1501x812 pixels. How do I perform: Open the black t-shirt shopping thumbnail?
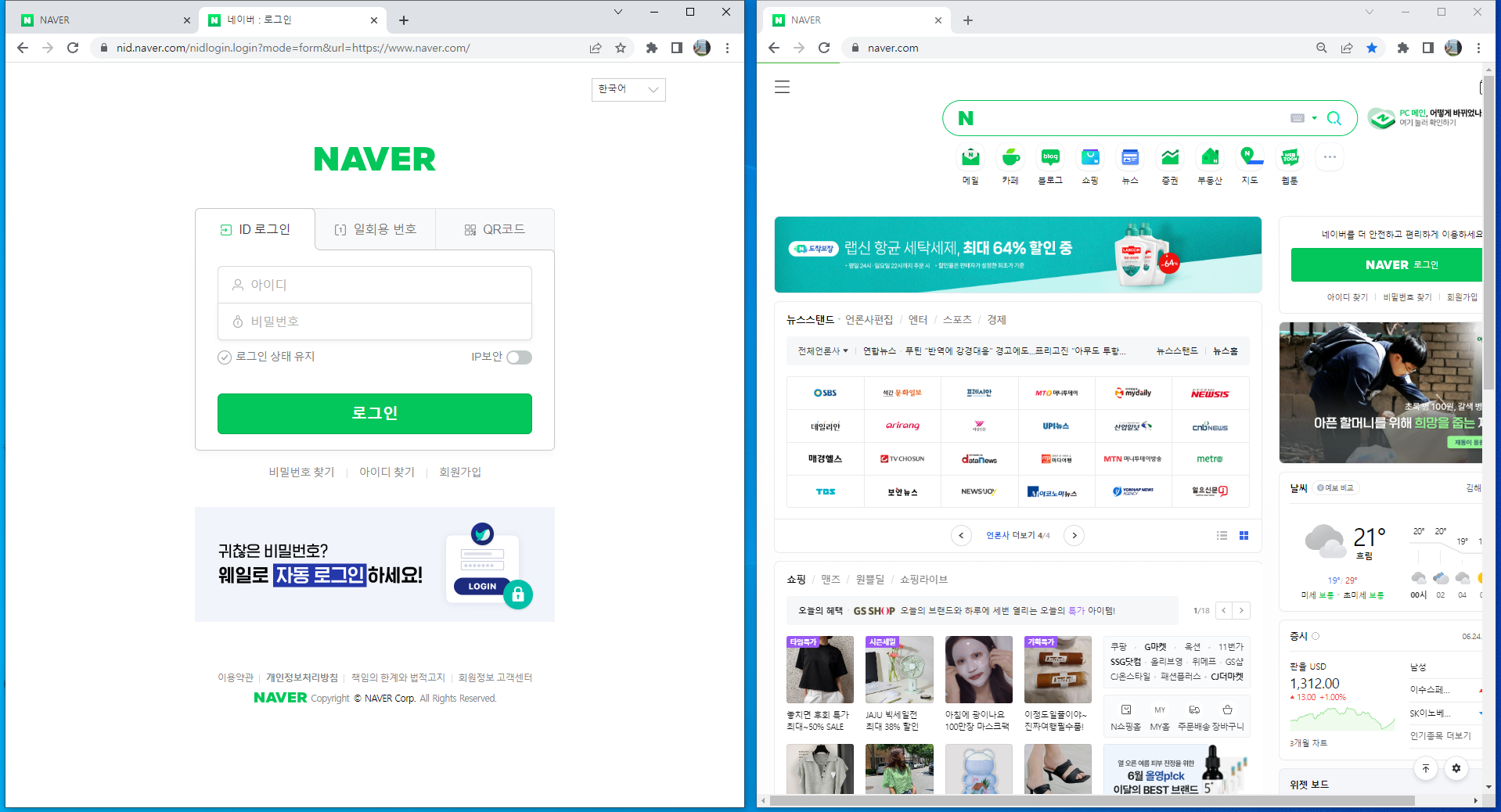pos(820,670)
